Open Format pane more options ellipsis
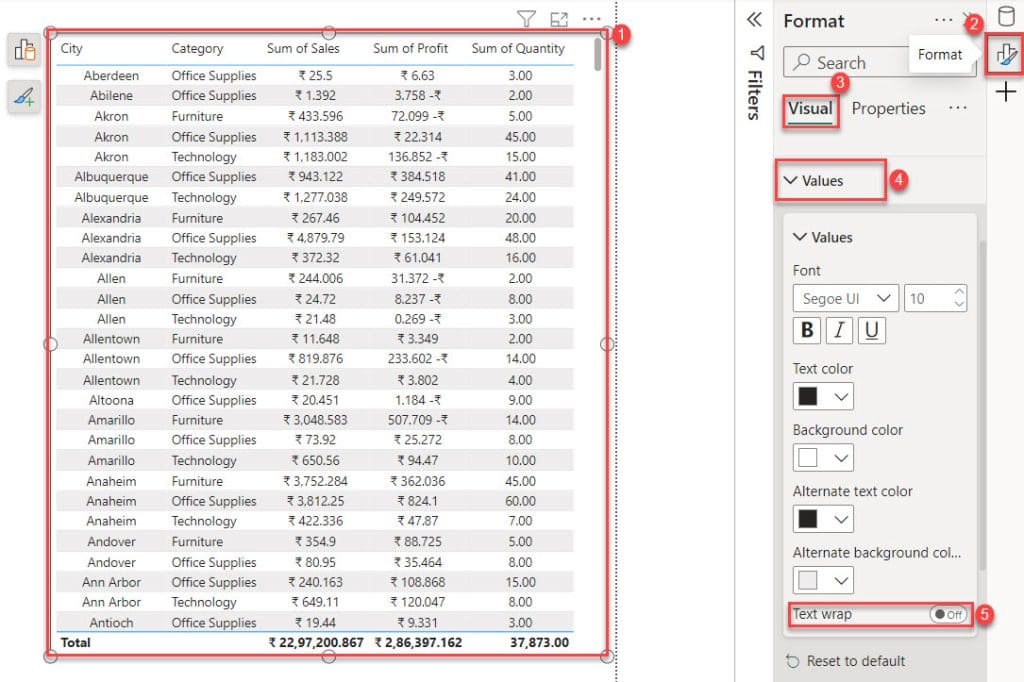The height and width of the screenshot is (682, 1024). coord(943,20)
